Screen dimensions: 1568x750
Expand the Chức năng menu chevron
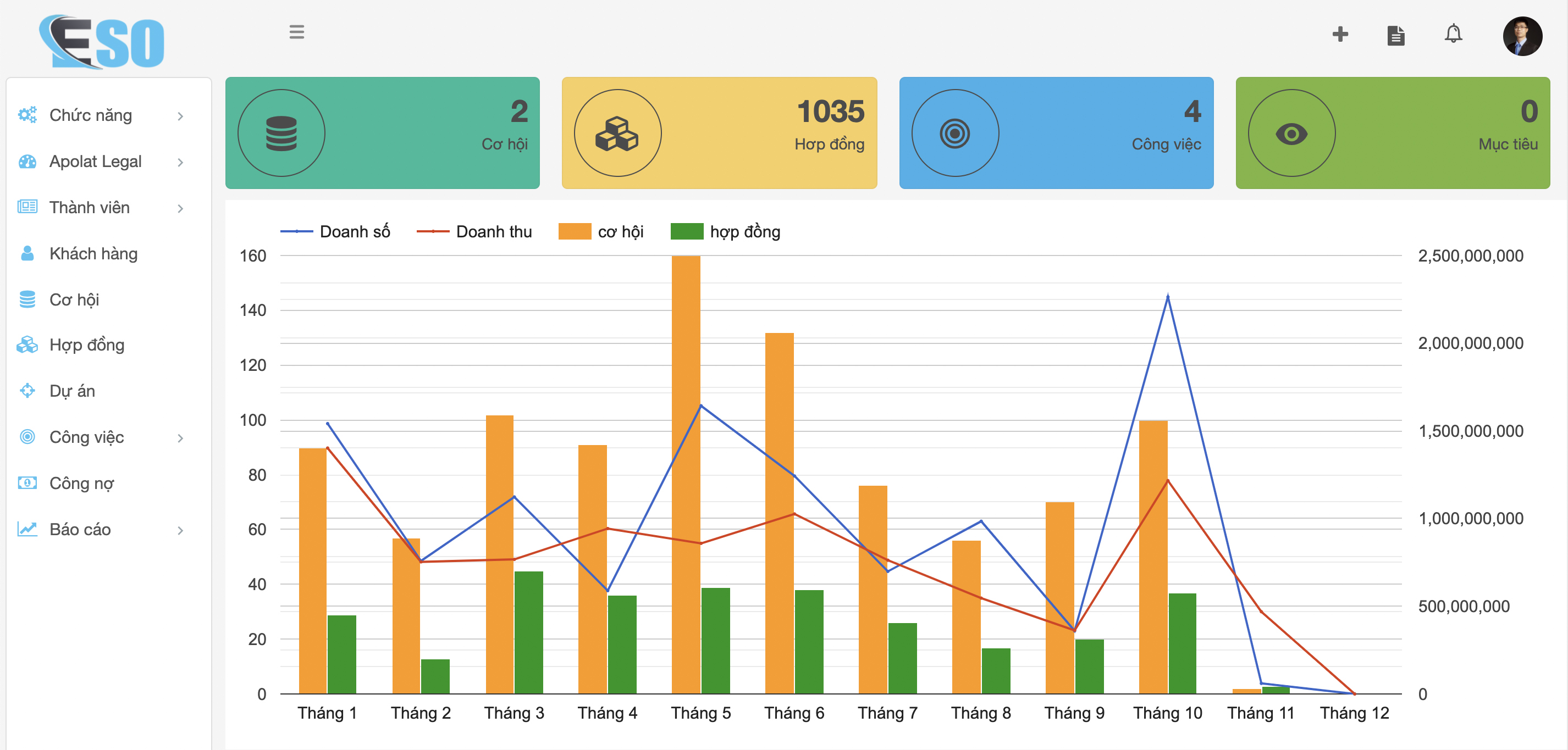180,116
